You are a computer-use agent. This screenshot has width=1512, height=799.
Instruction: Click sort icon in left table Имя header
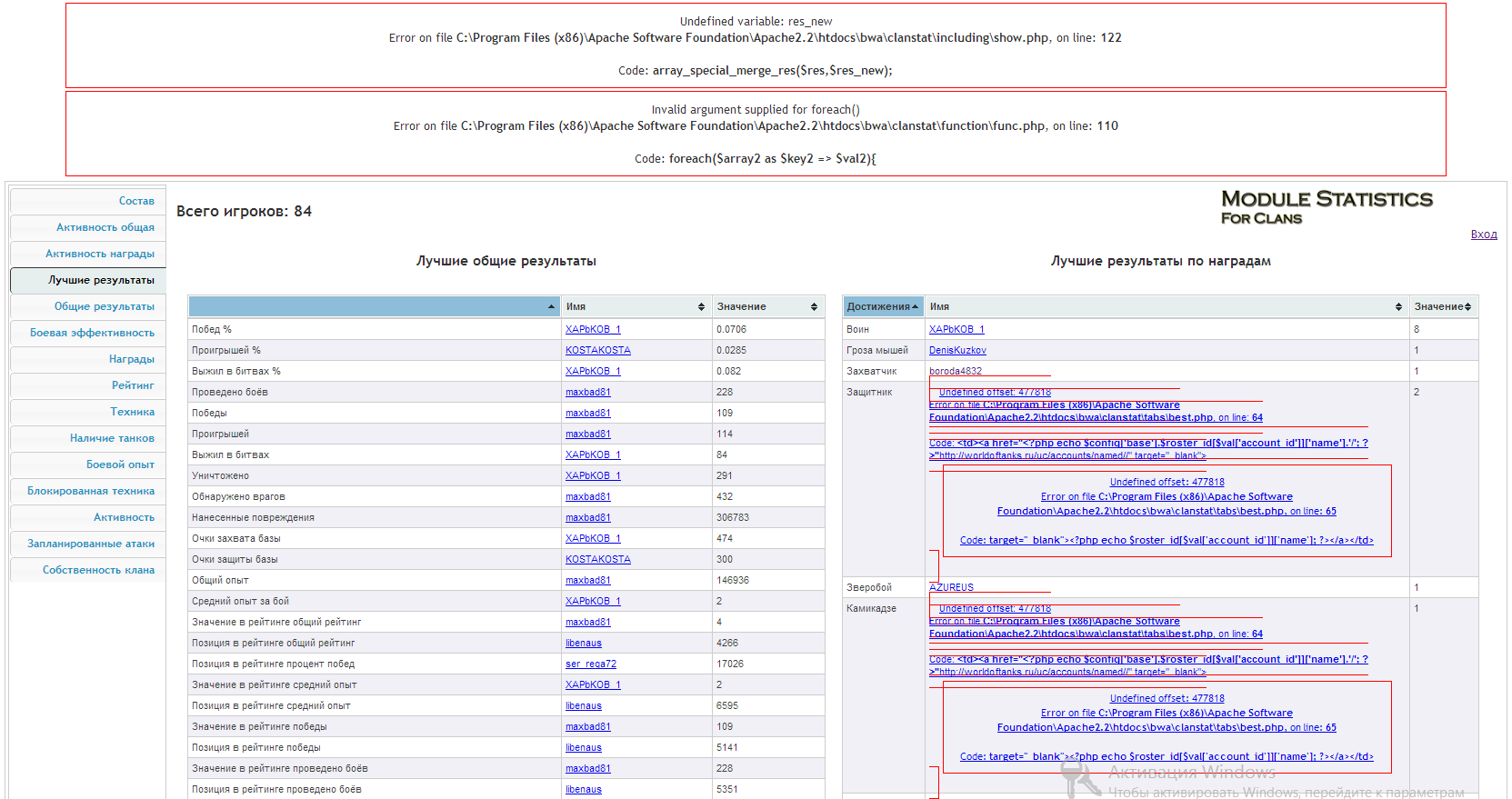click(701, 307)
